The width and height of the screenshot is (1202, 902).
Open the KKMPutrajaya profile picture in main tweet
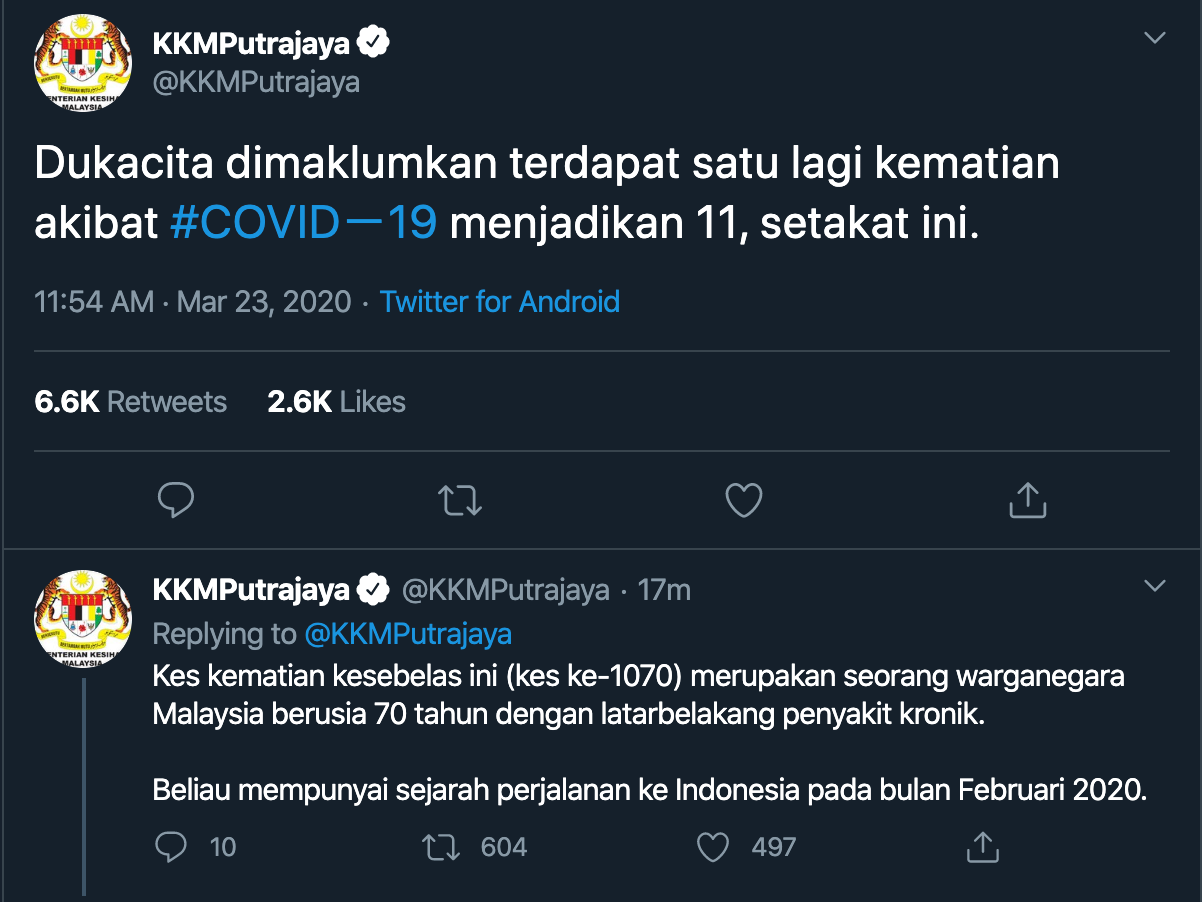pos(83,64)
